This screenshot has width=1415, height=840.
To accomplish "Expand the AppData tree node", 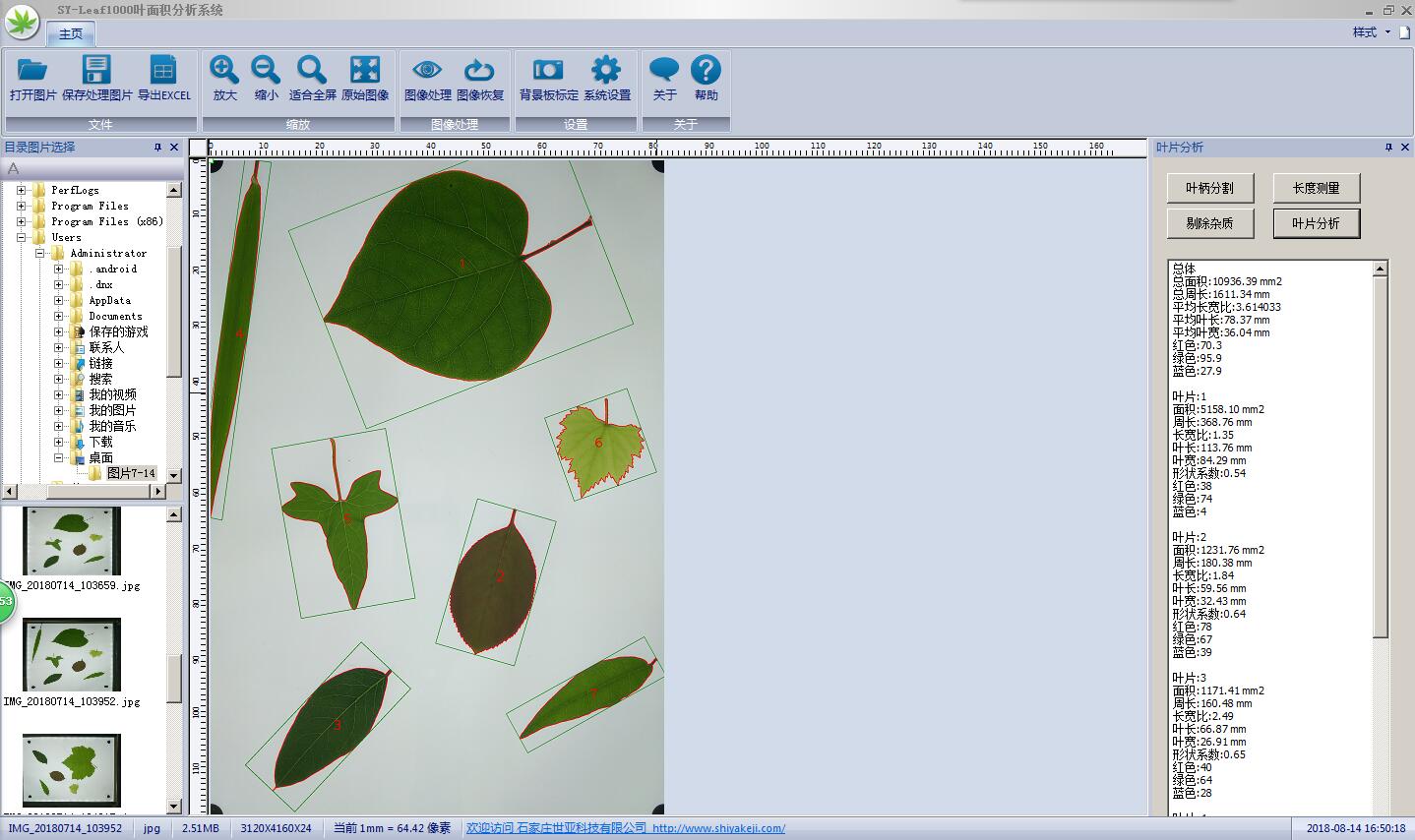I will point(56,300).
